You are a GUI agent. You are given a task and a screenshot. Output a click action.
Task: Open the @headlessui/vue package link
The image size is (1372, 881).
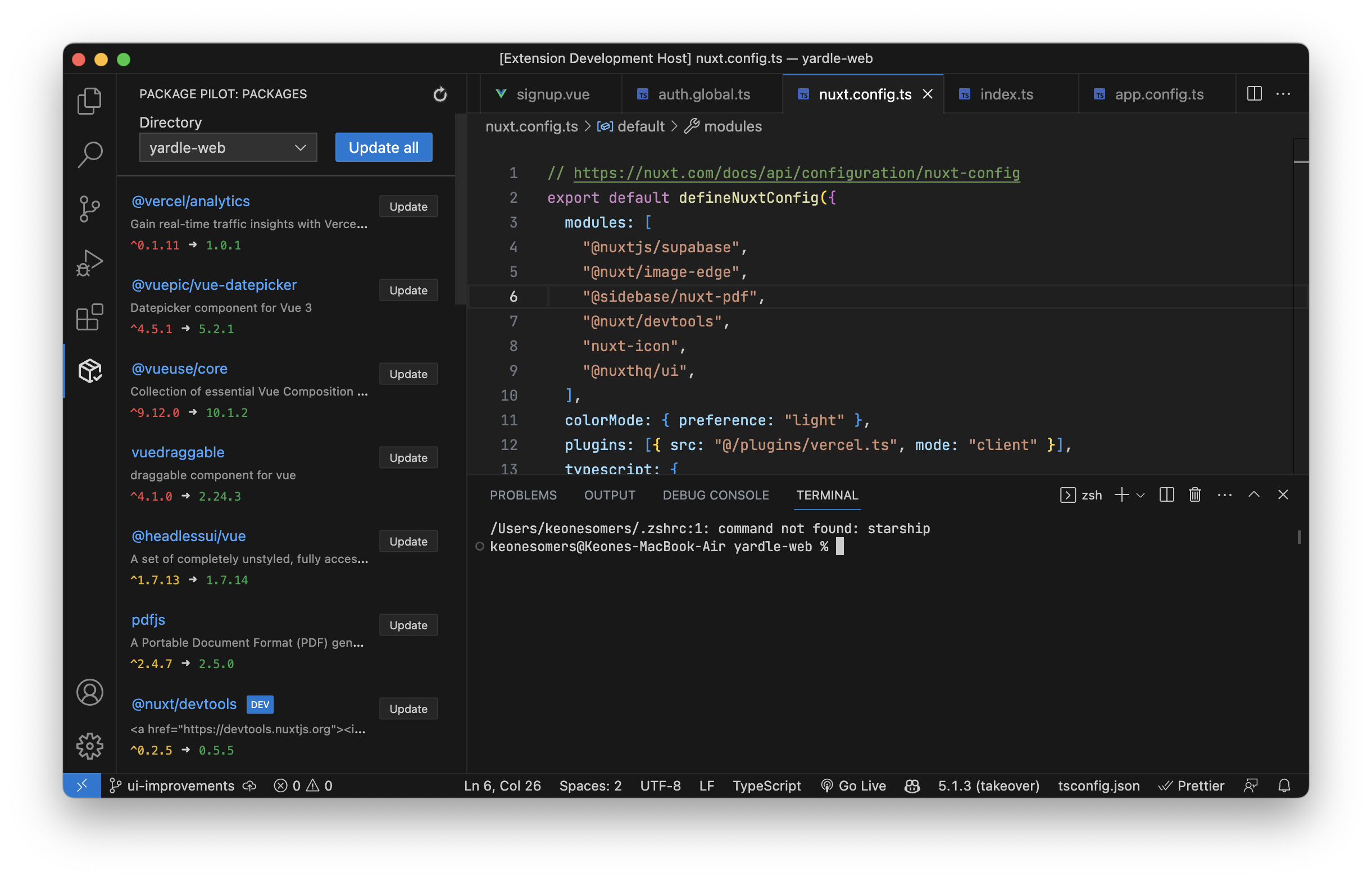click(189, 535)
